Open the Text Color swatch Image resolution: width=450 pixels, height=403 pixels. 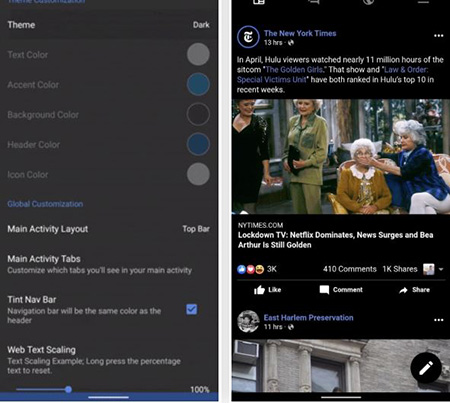pos(198,54)
